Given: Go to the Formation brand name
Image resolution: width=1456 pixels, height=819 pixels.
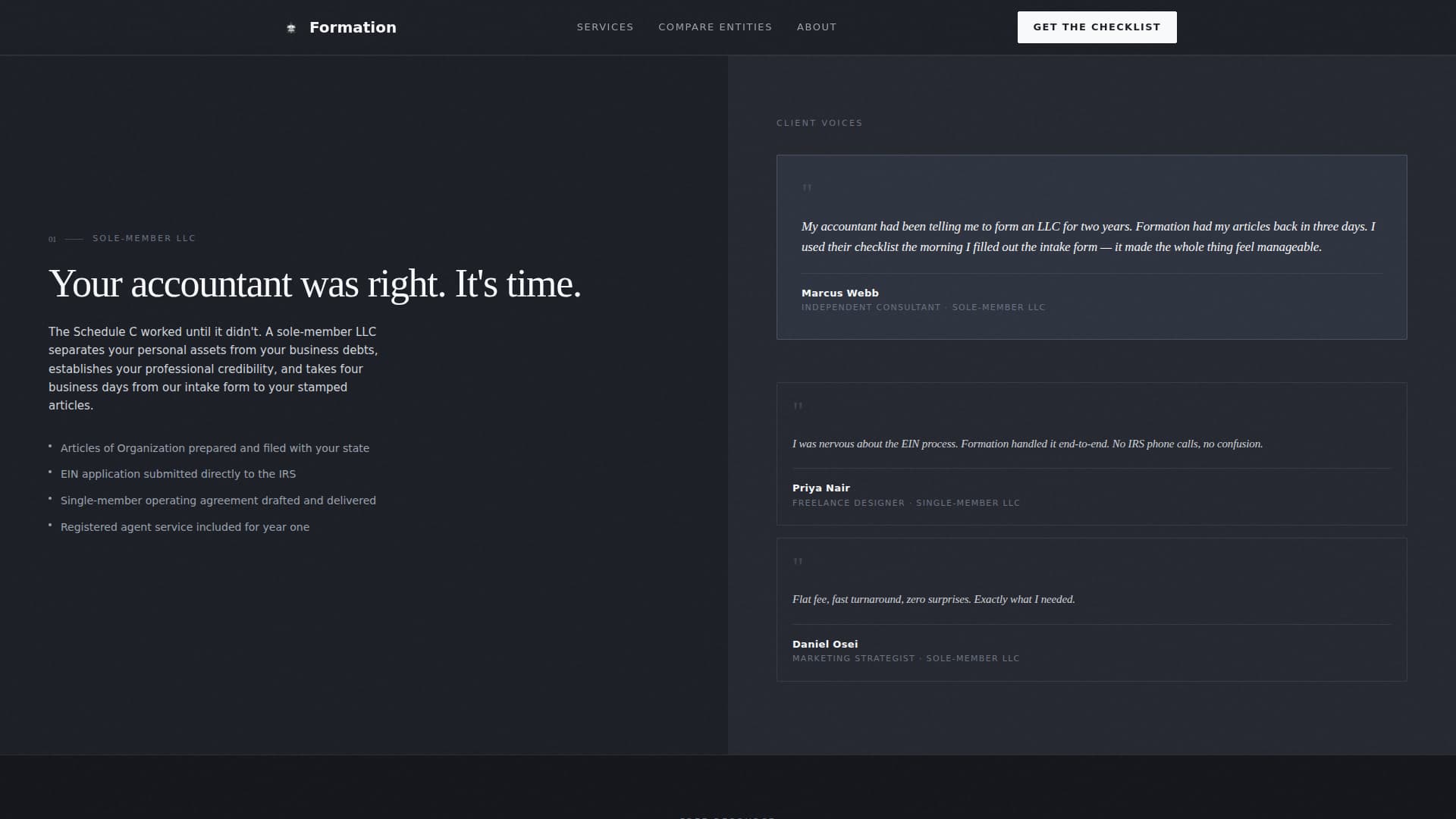Looking at the screenshot, I should tap(353, 27).
